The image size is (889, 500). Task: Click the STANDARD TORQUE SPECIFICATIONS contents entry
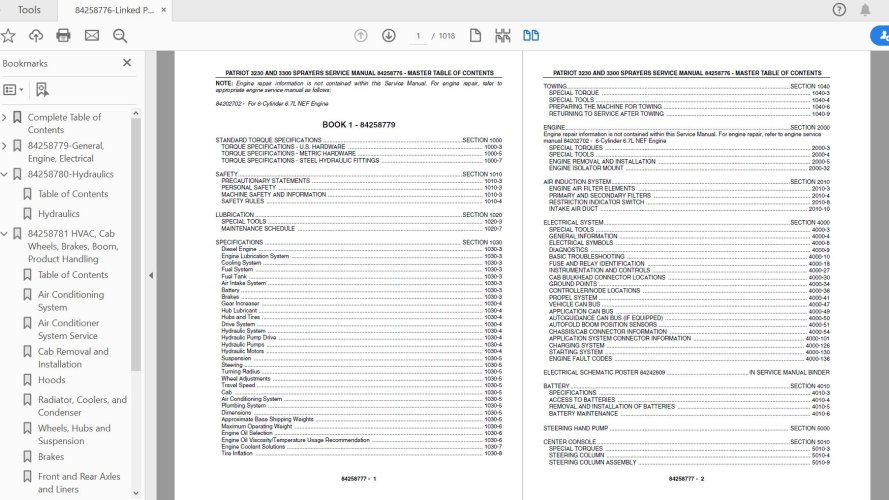click(x=358, y=140)
